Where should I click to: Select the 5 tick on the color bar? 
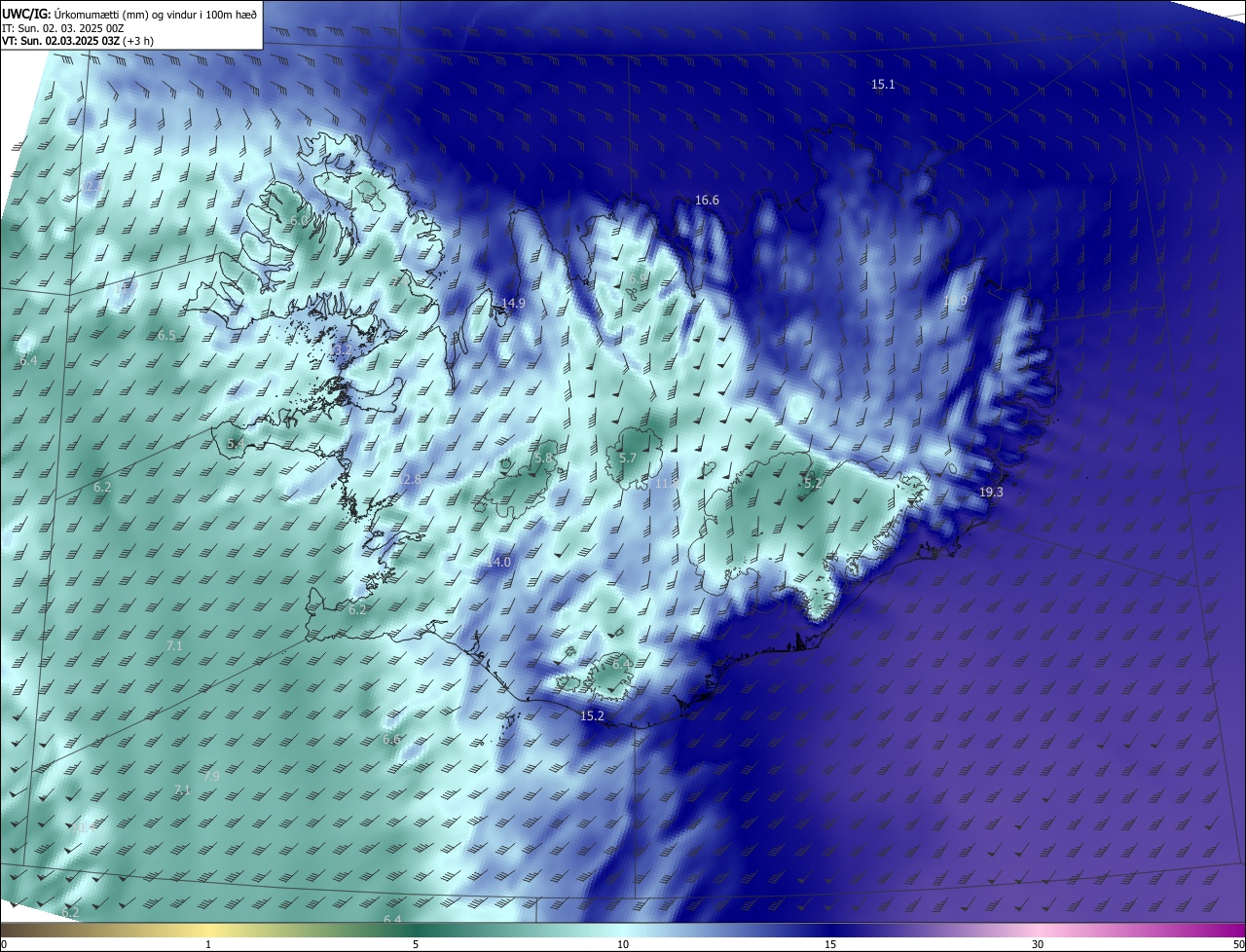click(x=416, y=944)
